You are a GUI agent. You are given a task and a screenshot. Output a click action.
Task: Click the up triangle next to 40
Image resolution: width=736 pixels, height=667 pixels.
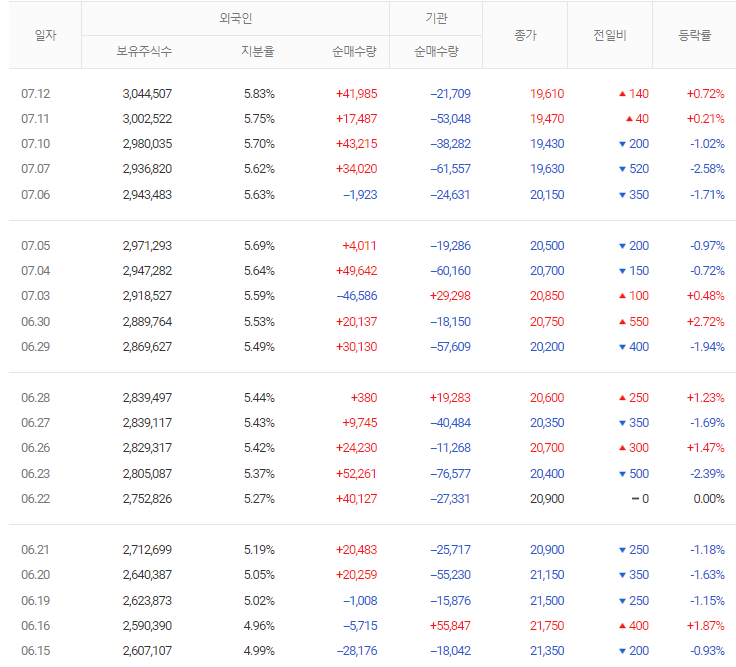point(629,119)
